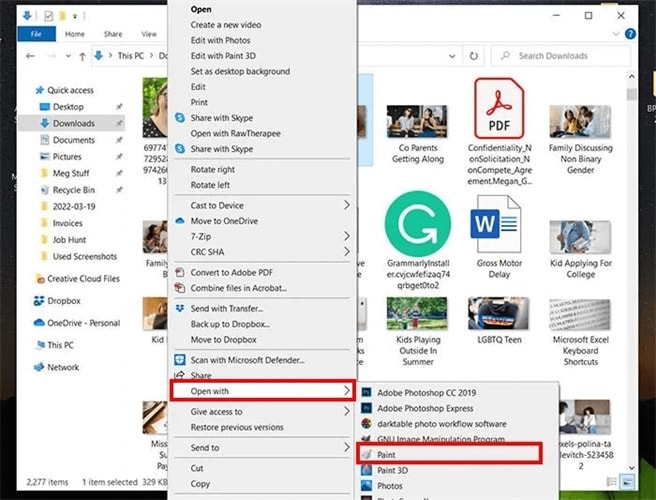Click the Paint 3D icon in submenu

pyautogui.click(x=366, y=470)
